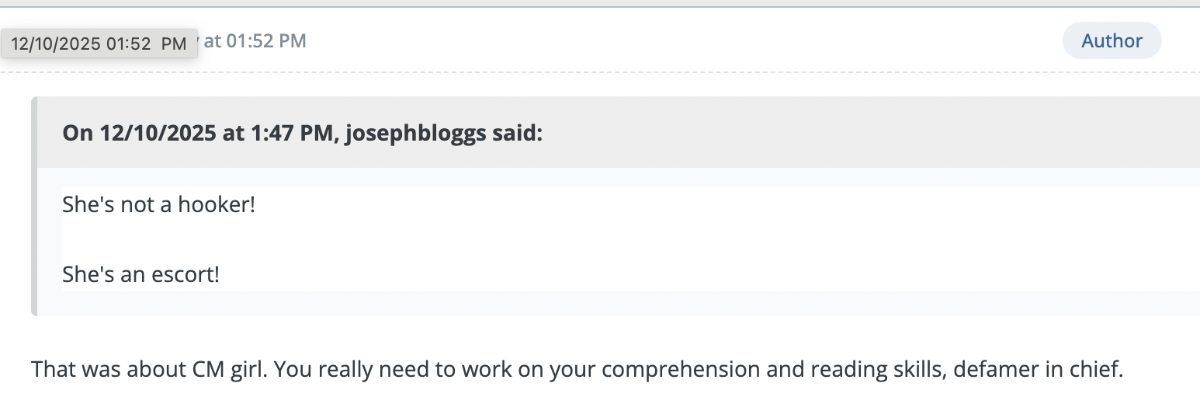
Task: Click the quoted line "She's not a hooker!"
Action: tap(152, 205)
